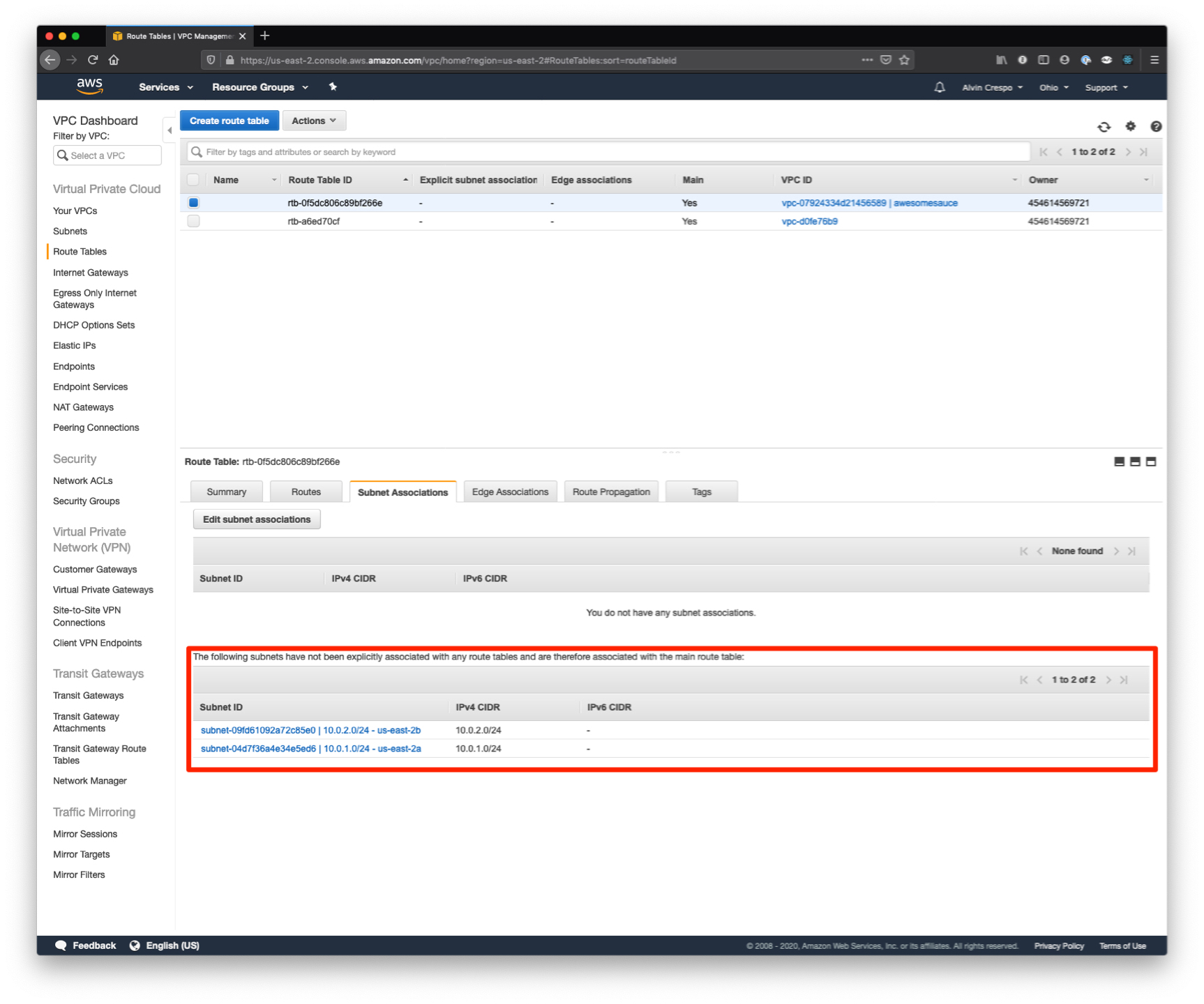
Task: Click the Create route table button
Action: click(x=229, y=120)
